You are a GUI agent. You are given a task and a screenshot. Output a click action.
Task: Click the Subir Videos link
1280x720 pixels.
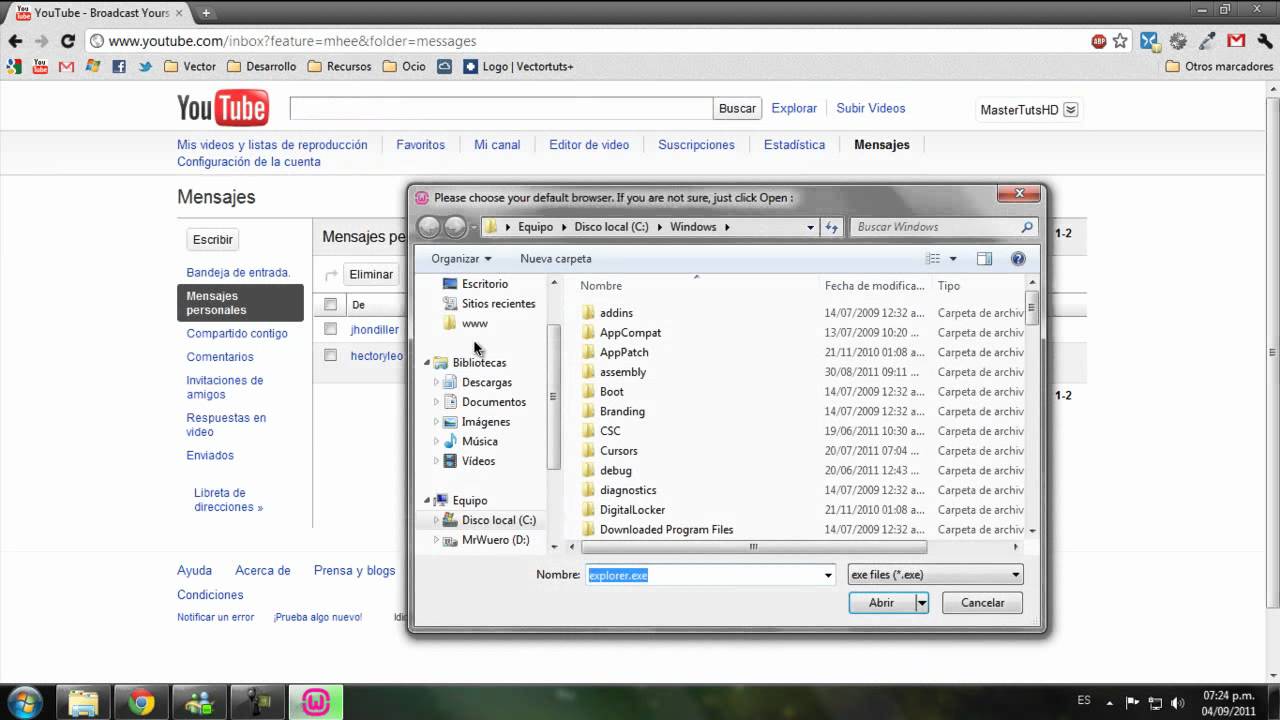[x=871, y=108]
